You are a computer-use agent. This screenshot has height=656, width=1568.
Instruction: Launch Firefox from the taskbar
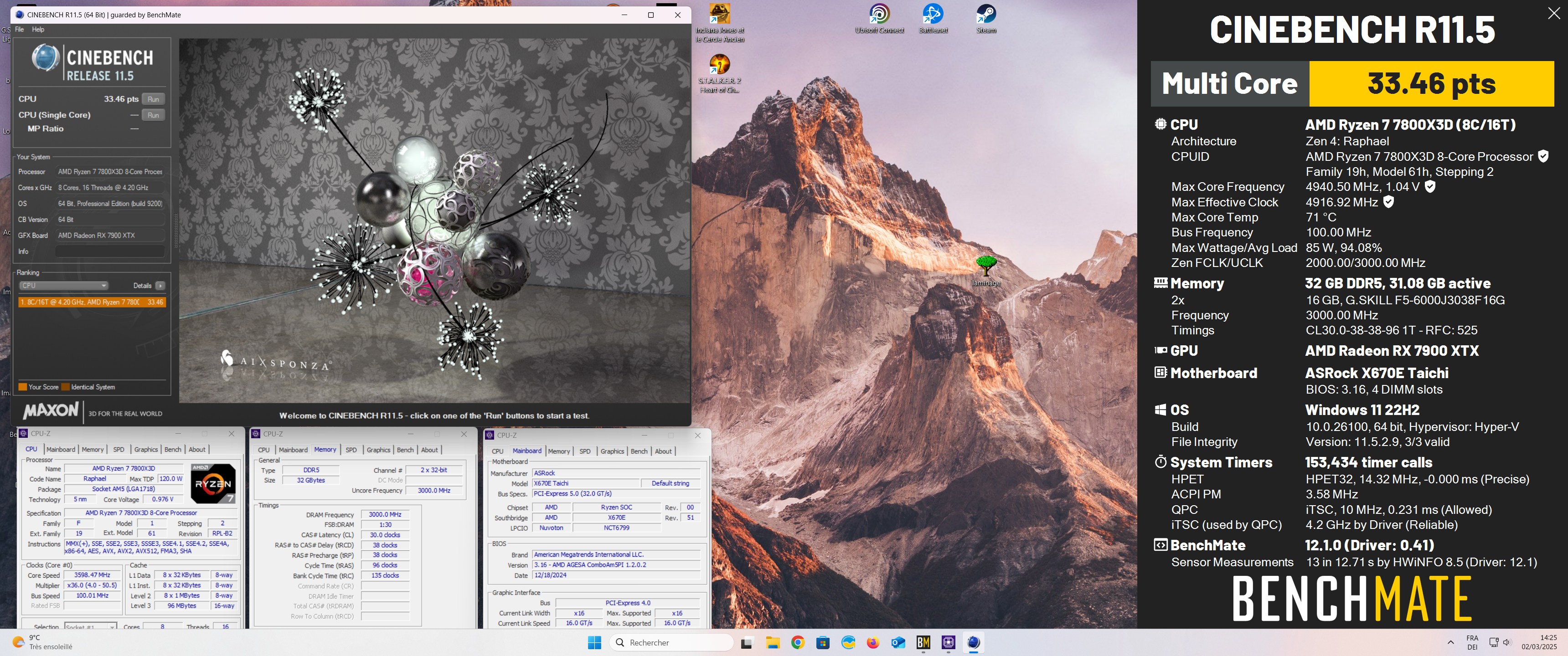873,642
